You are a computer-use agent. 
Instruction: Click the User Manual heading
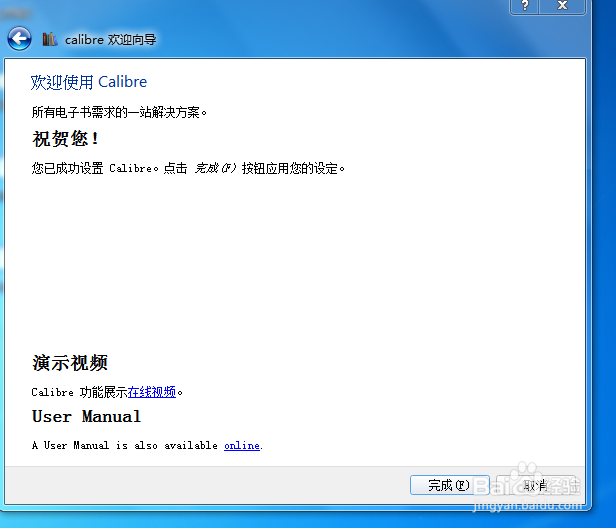tap(86, 416)
